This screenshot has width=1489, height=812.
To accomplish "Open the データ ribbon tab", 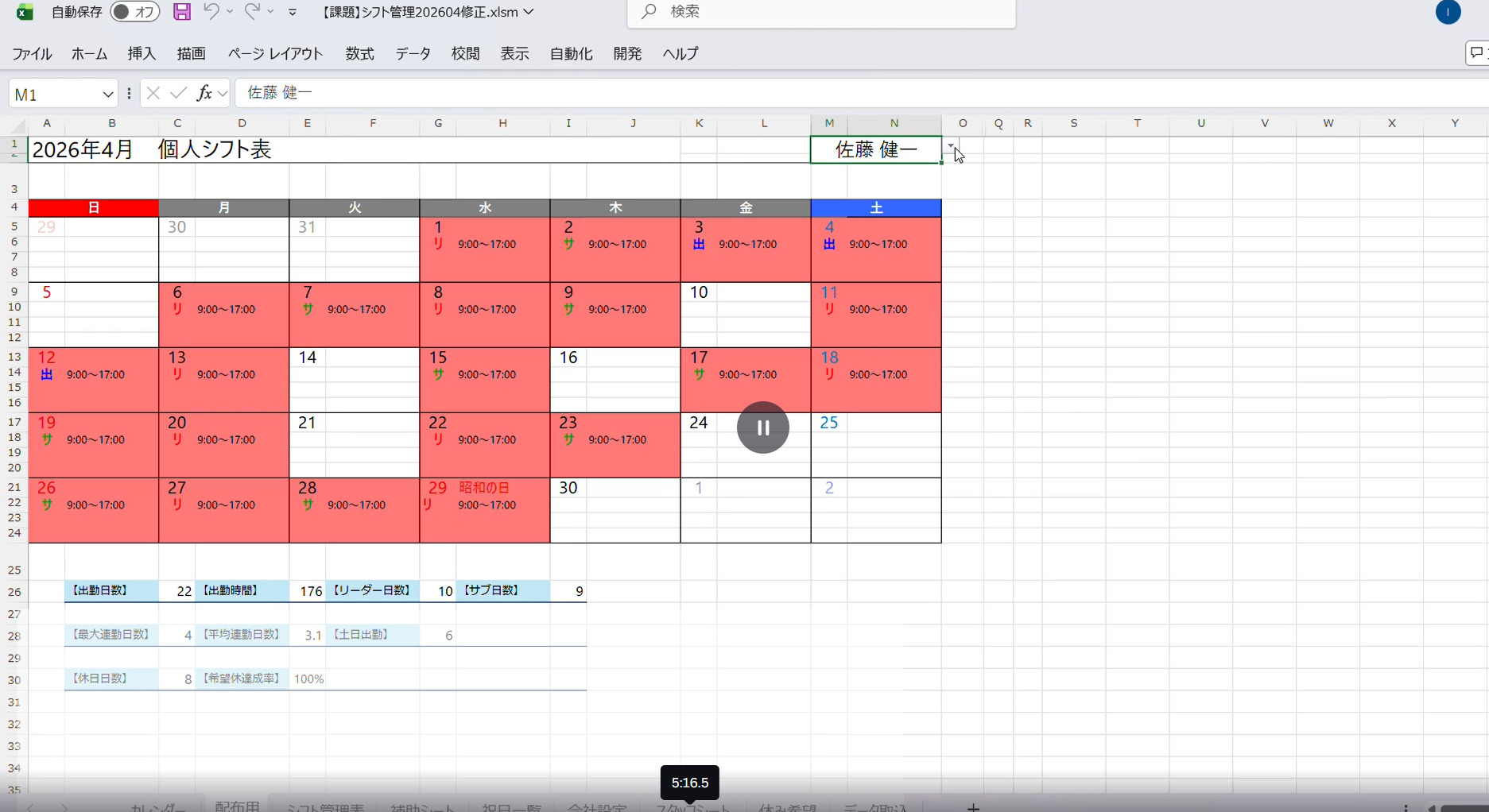I will (x=413, y=53).
